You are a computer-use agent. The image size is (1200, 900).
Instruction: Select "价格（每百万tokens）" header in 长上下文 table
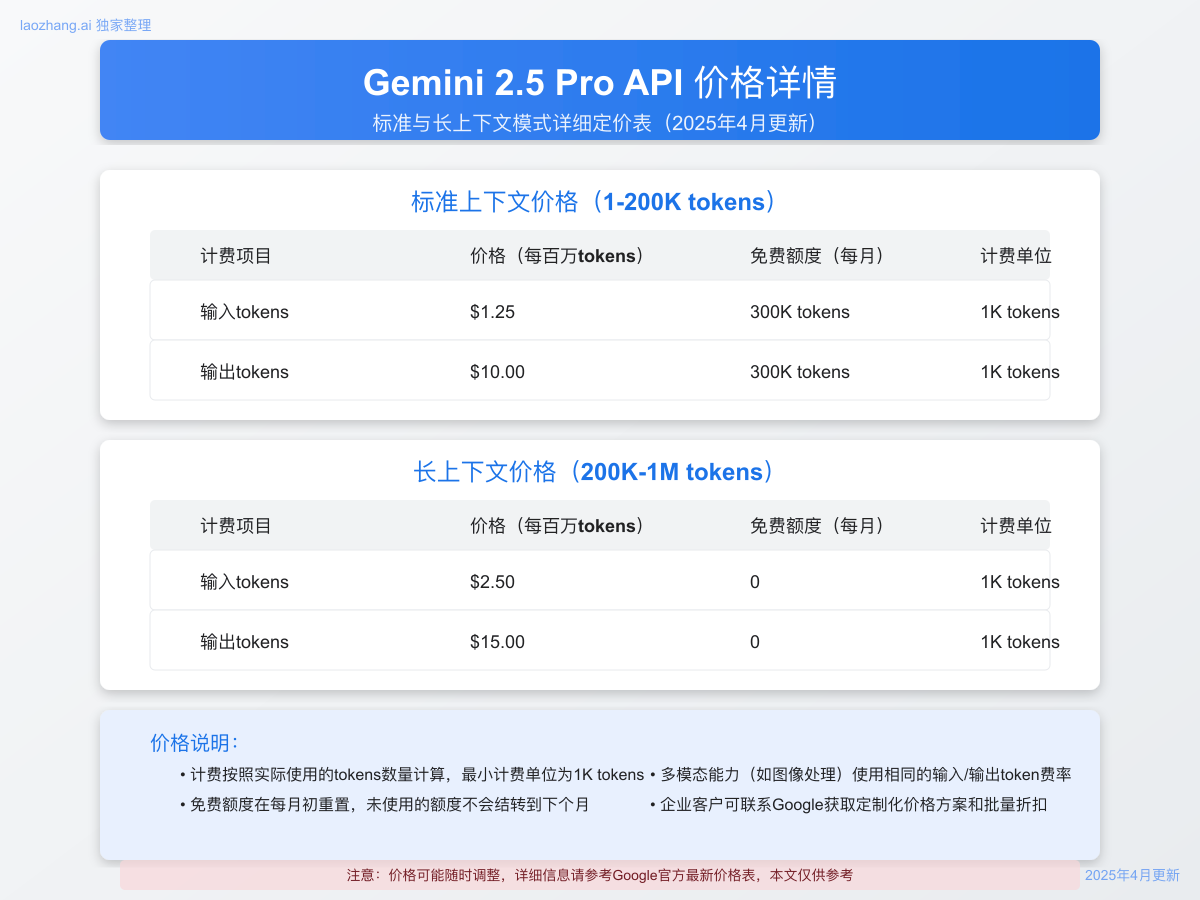561,526
